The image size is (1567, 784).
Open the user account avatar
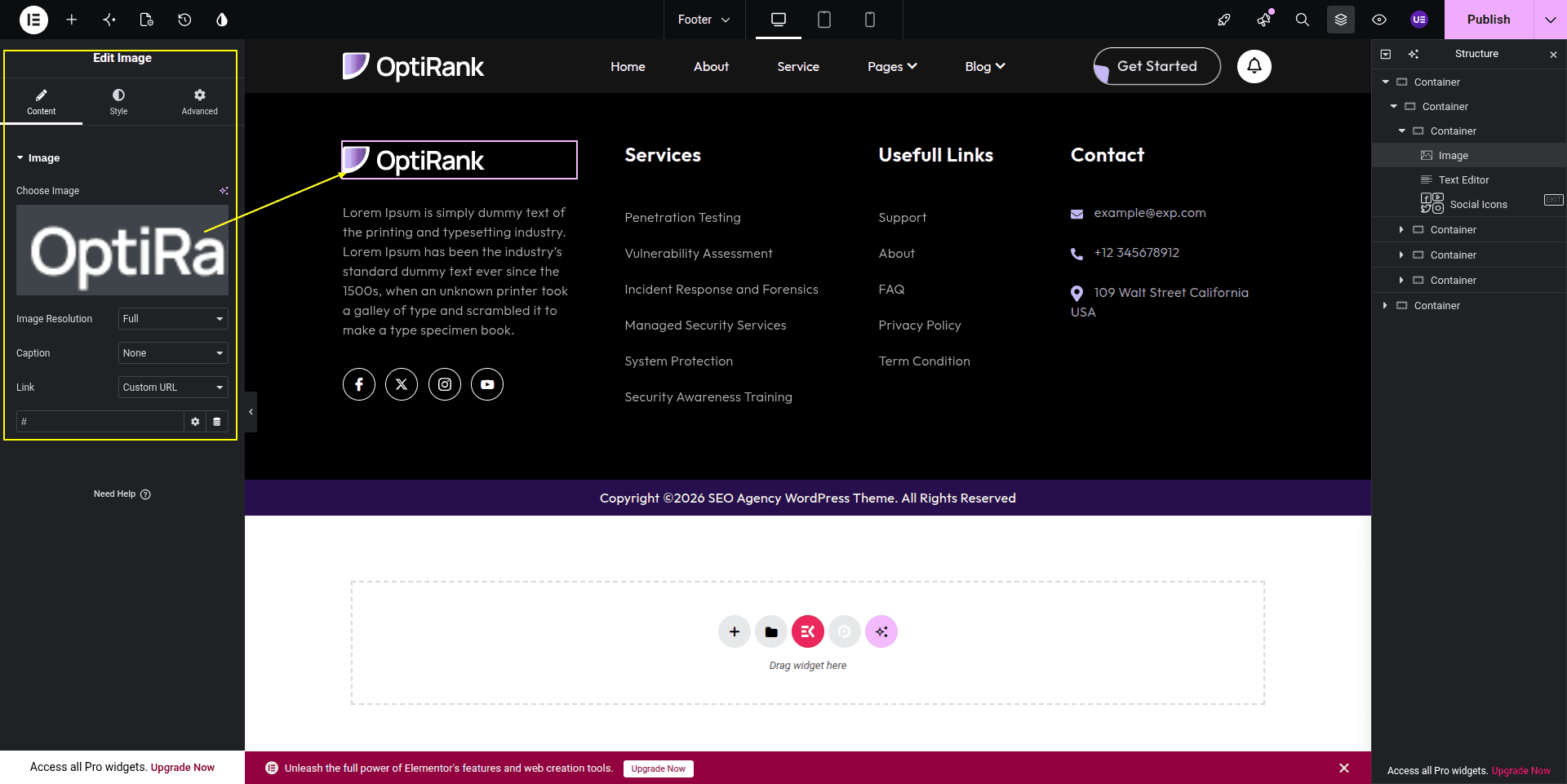click(x=1419, y=20)
